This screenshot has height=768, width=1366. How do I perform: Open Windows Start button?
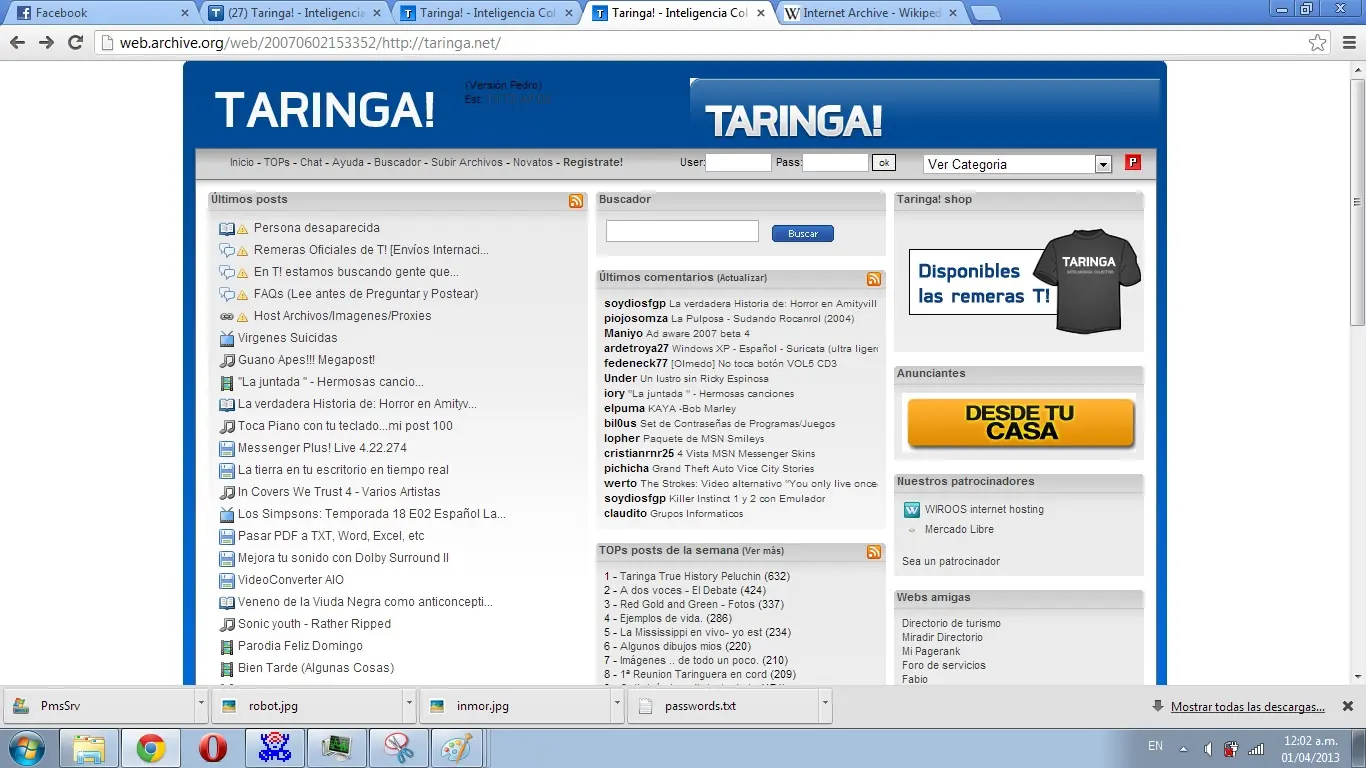coord(27,748)
